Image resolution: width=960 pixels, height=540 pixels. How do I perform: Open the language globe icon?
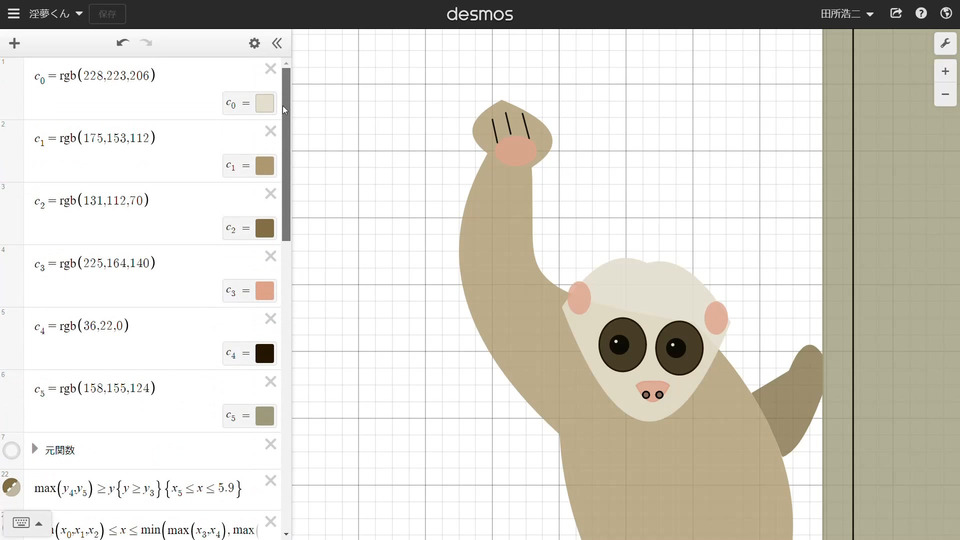pos(946,13)
